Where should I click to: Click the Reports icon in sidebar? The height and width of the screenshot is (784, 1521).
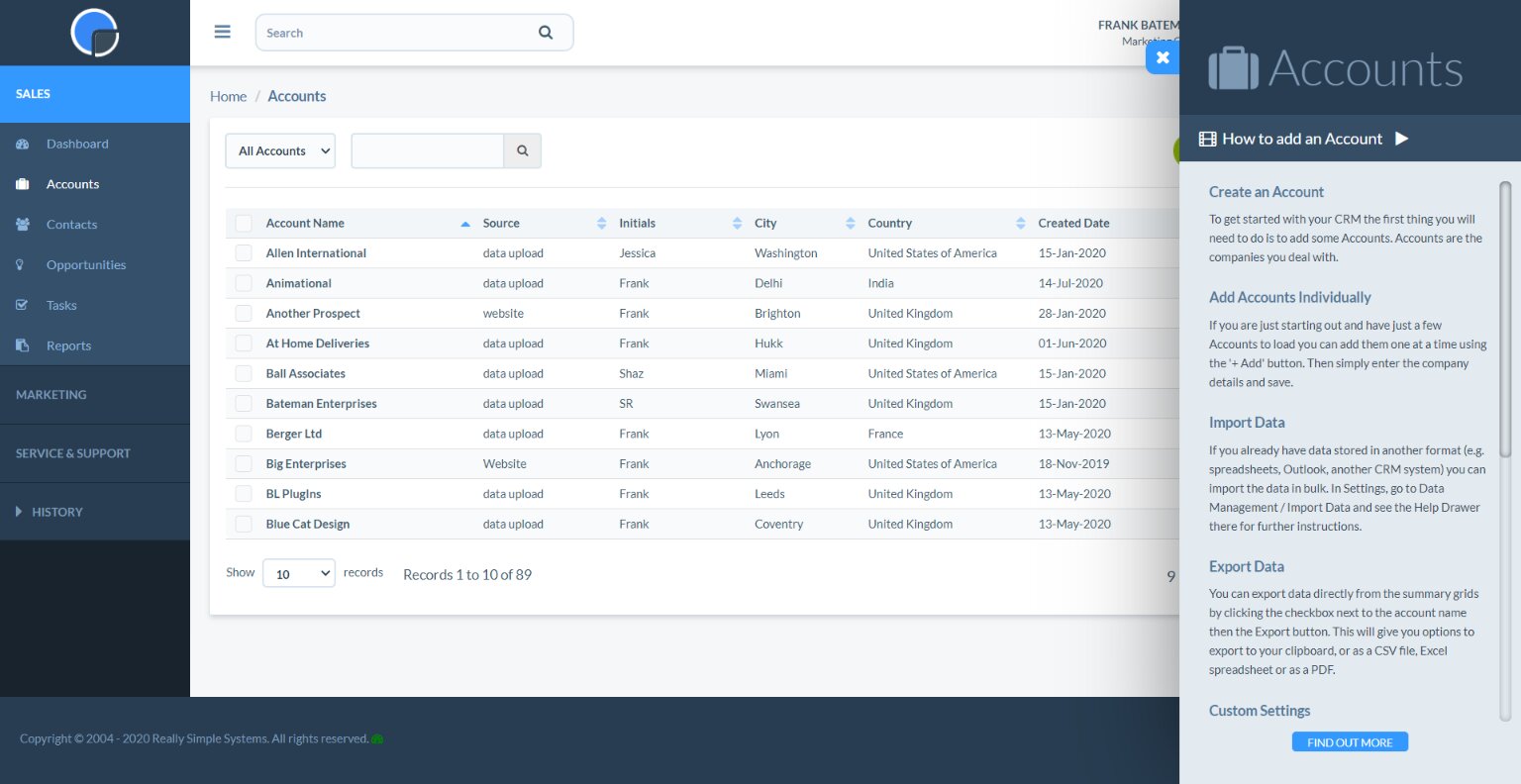click(x=23, y=345)
